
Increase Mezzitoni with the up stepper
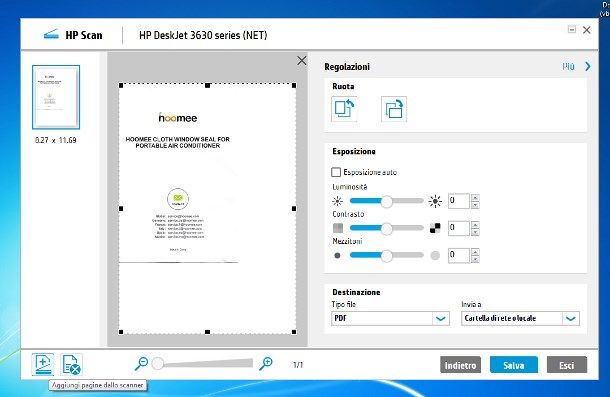tap(475, 252)
